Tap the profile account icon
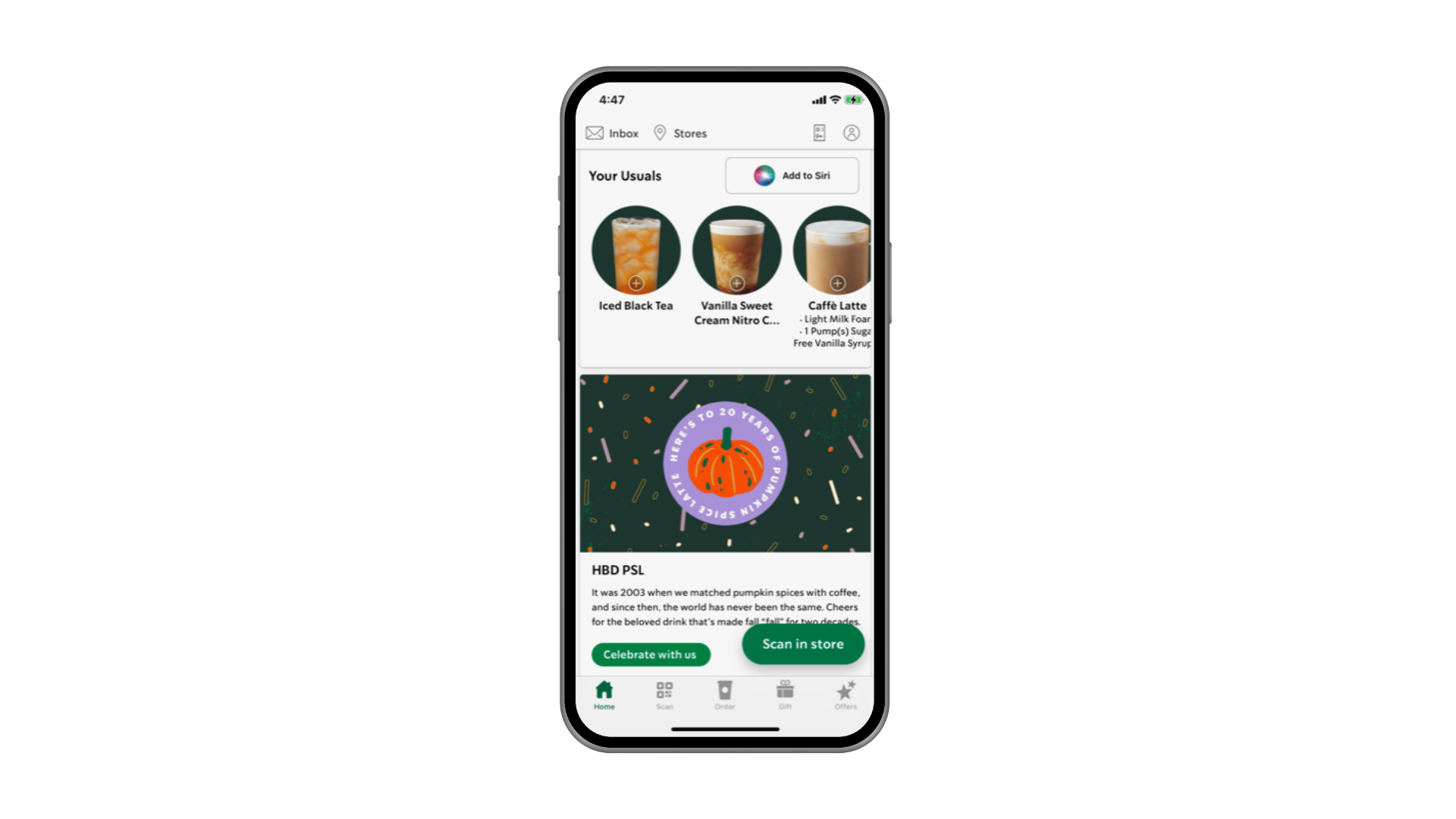 point(851,131)
